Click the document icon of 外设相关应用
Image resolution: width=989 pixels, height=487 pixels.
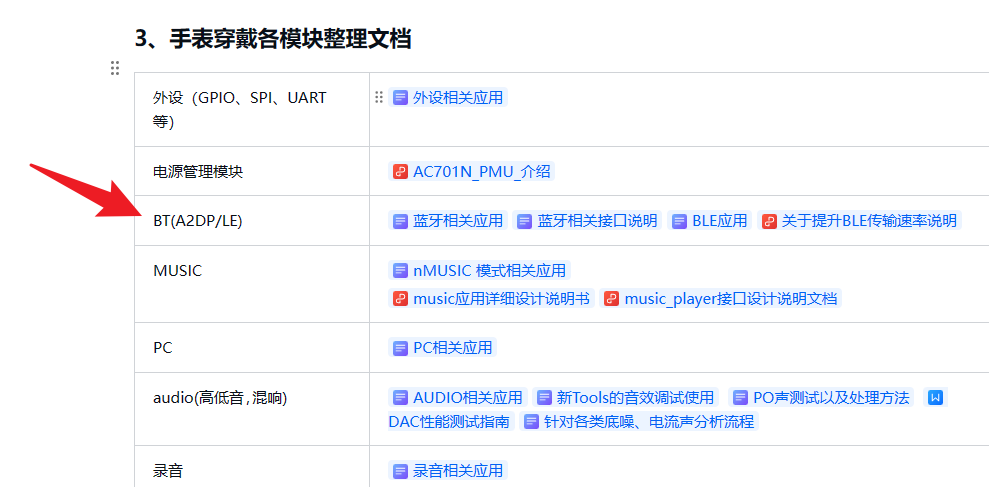(400, 98)
